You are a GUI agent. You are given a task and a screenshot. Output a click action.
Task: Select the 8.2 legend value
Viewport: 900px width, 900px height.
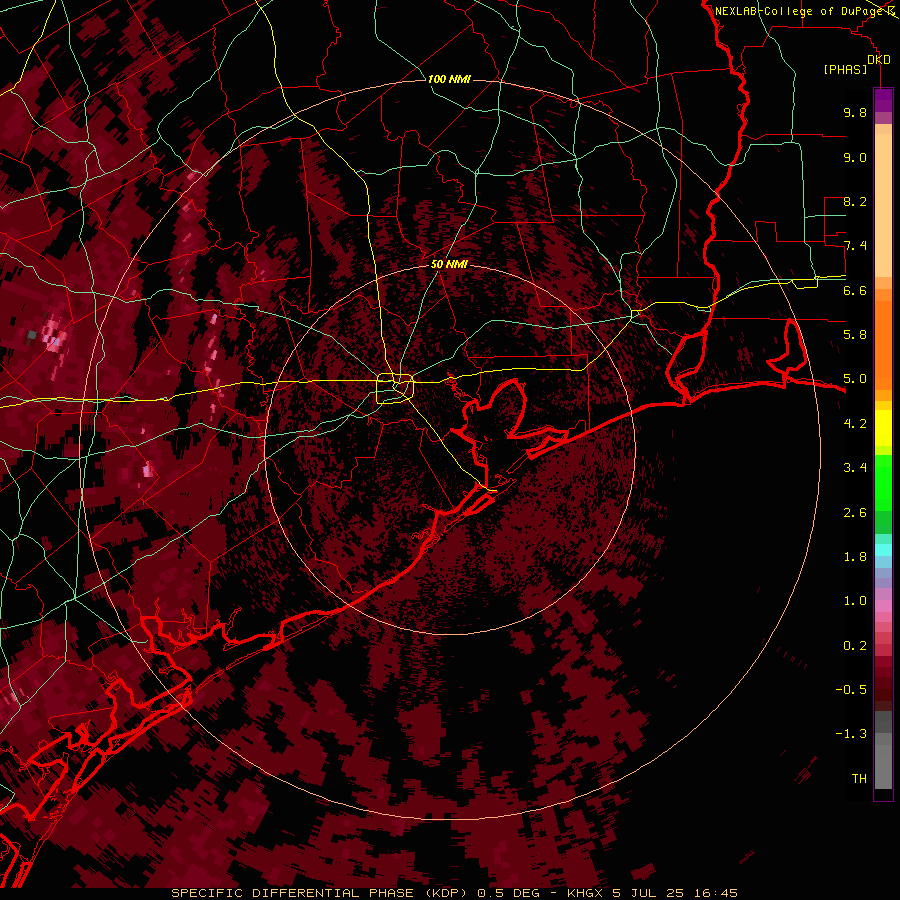point(855,201)
